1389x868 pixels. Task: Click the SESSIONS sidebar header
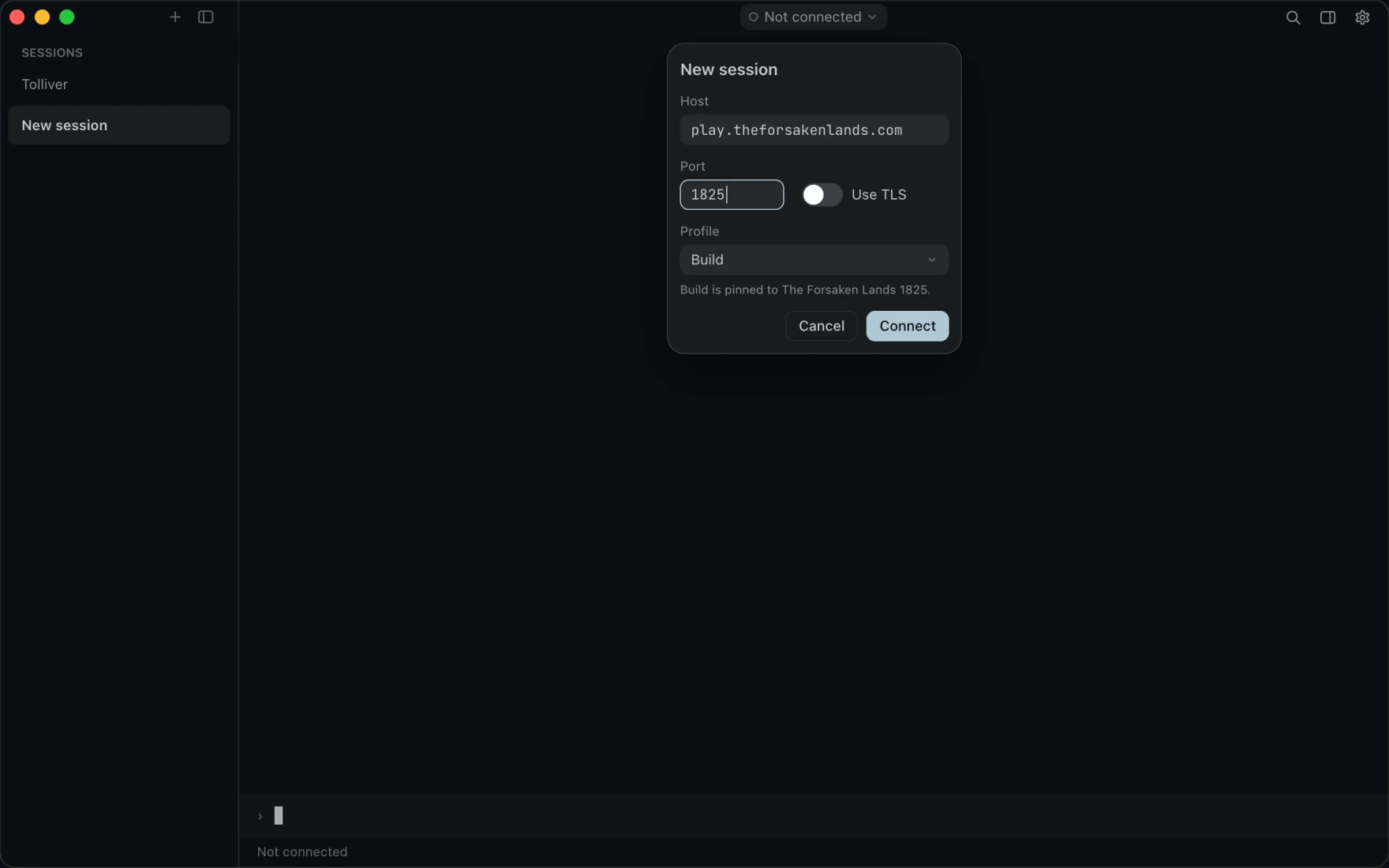point(52,53)
